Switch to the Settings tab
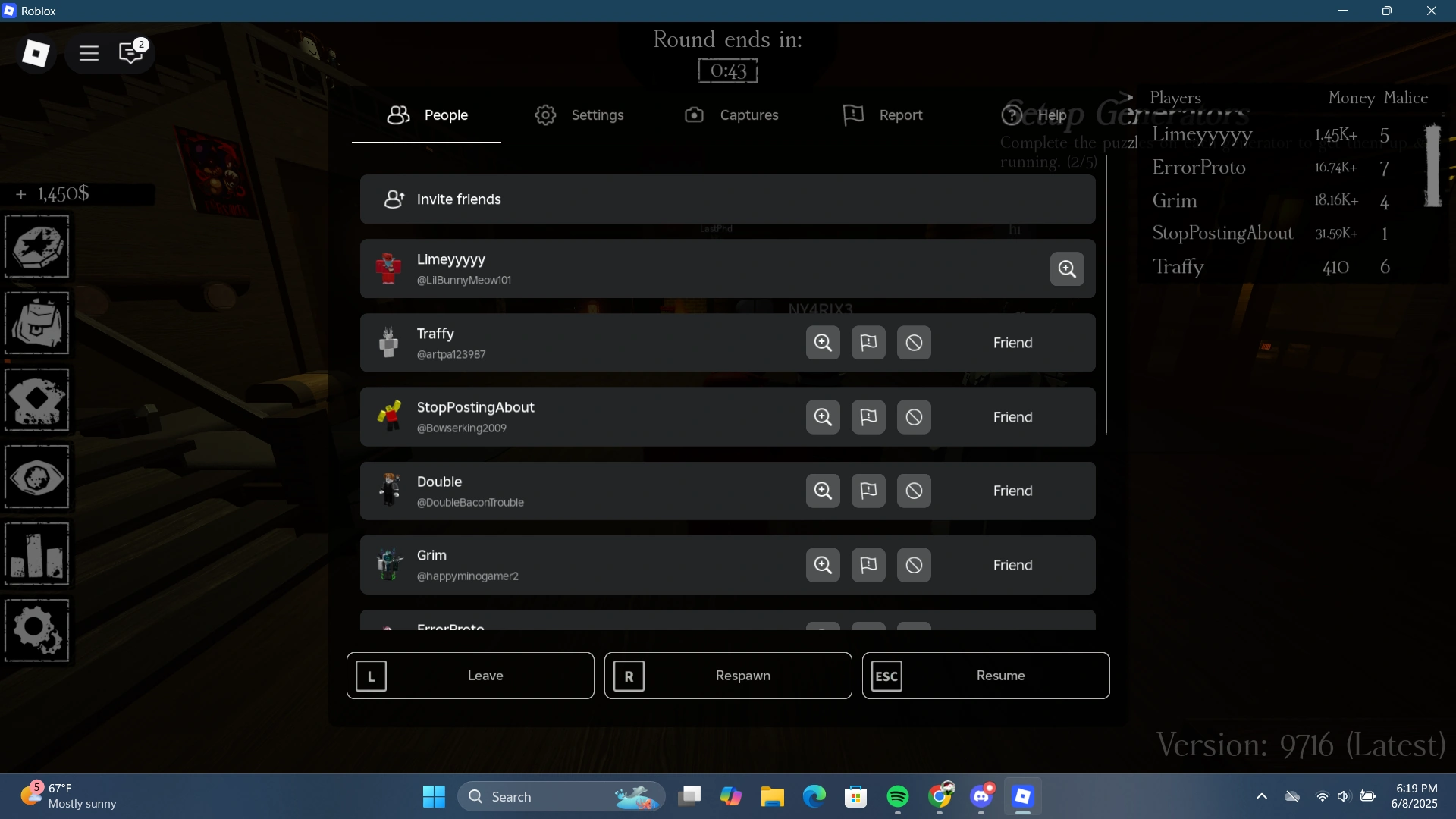Image resolution: width=1456 pixels, height=819 pixels. pos(579,115)
